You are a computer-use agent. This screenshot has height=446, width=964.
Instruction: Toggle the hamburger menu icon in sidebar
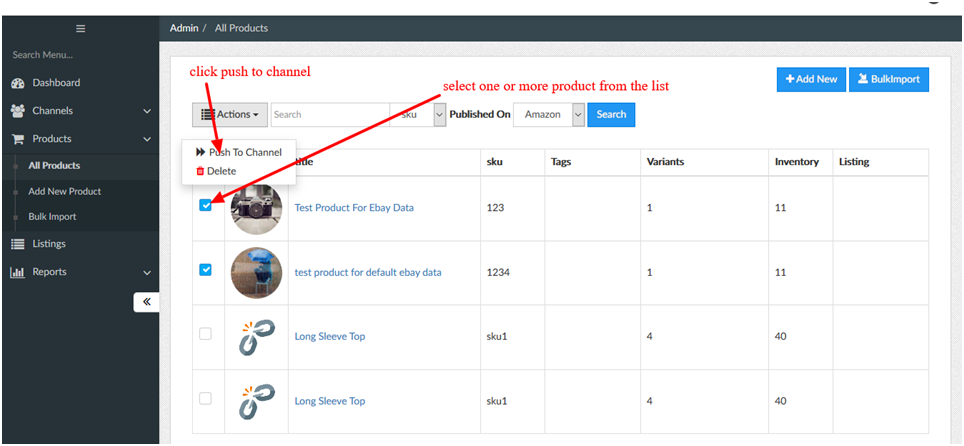pos(81,28)
